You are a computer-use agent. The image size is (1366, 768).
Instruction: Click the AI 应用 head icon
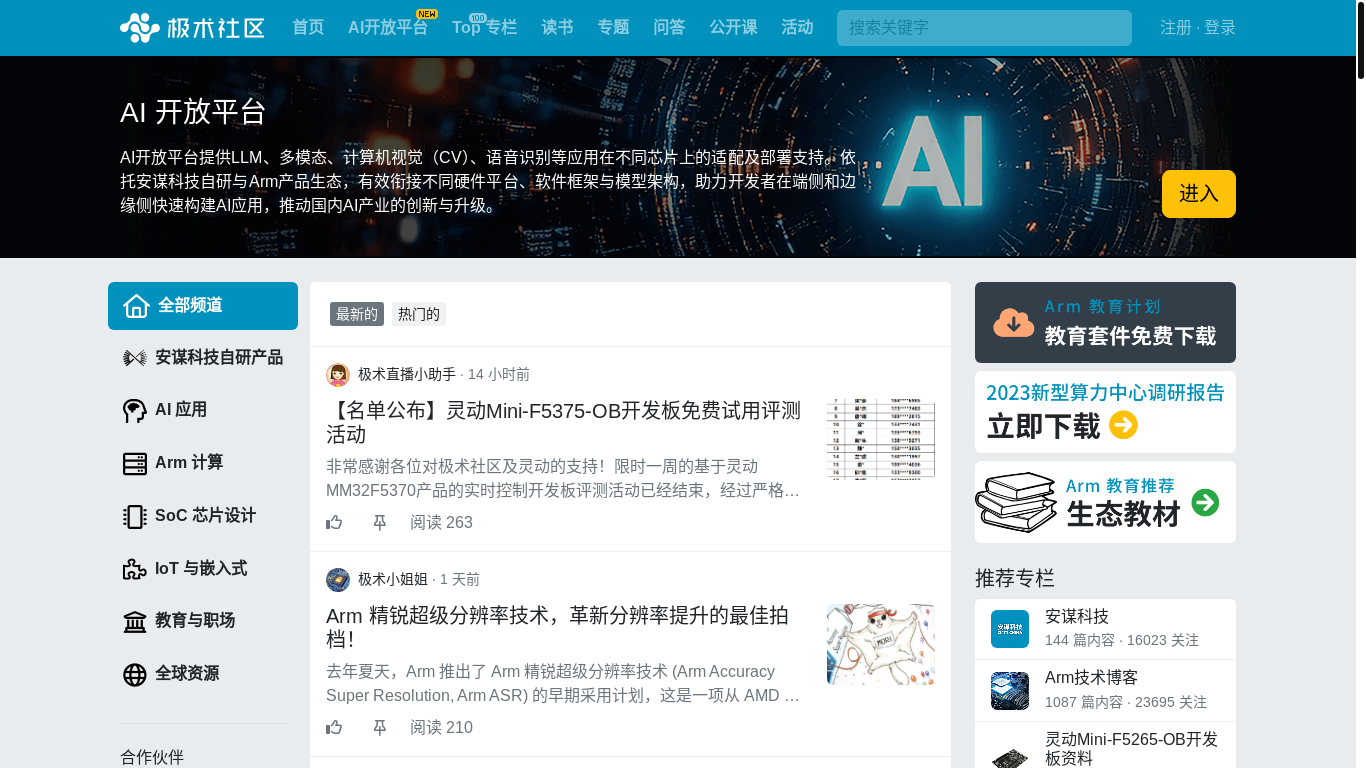coord(135,410)
